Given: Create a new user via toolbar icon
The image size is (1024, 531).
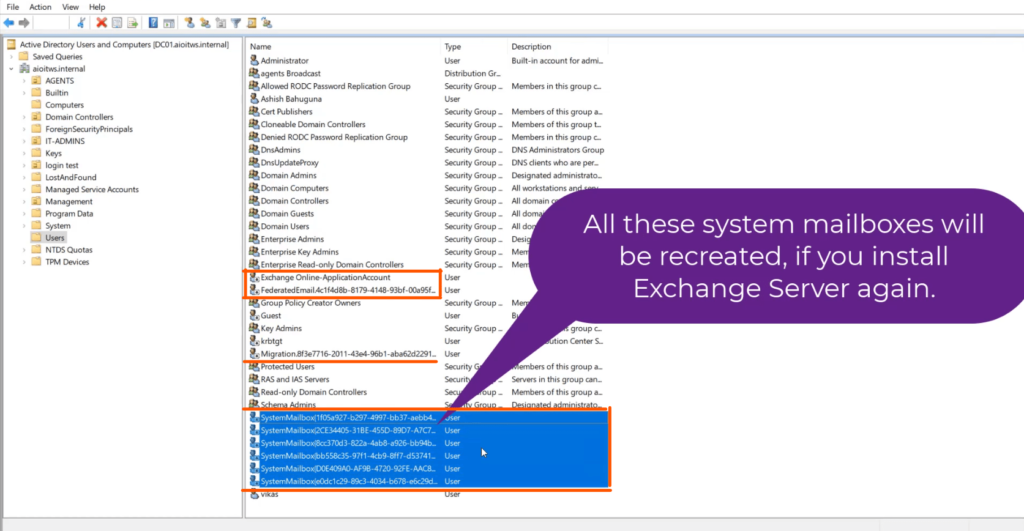Looking at the screenshot, I should click(x=189, y=23).
